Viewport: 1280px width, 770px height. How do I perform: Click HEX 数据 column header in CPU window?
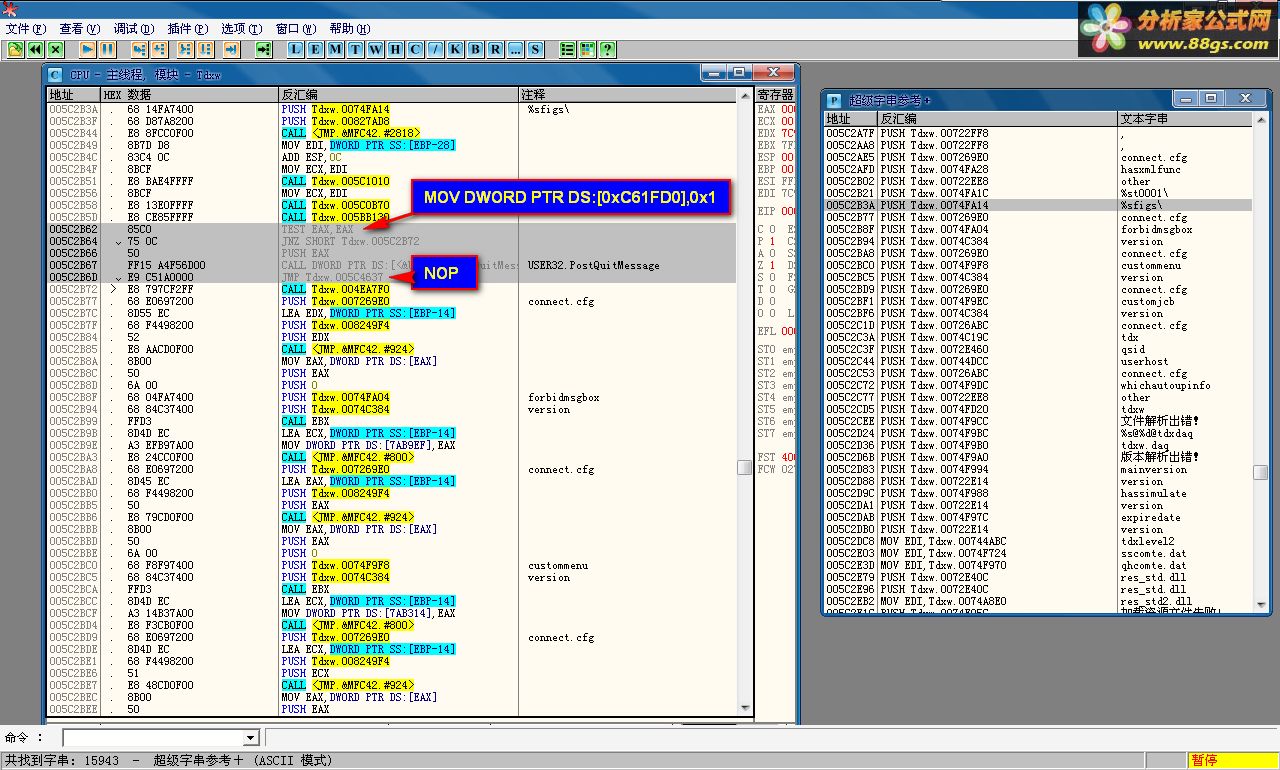(x=189, y=94)
